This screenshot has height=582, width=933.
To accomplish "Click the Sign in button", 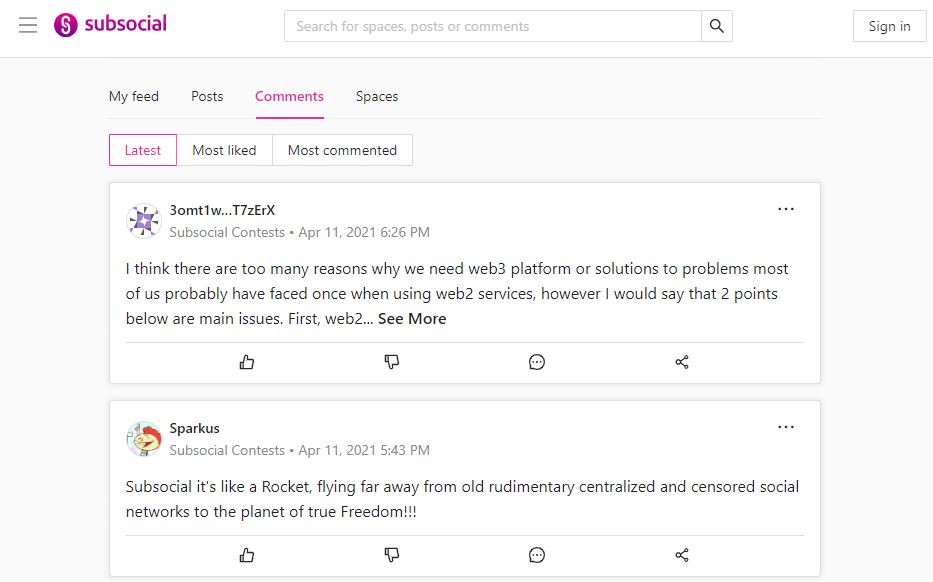I will coord(889,26).
